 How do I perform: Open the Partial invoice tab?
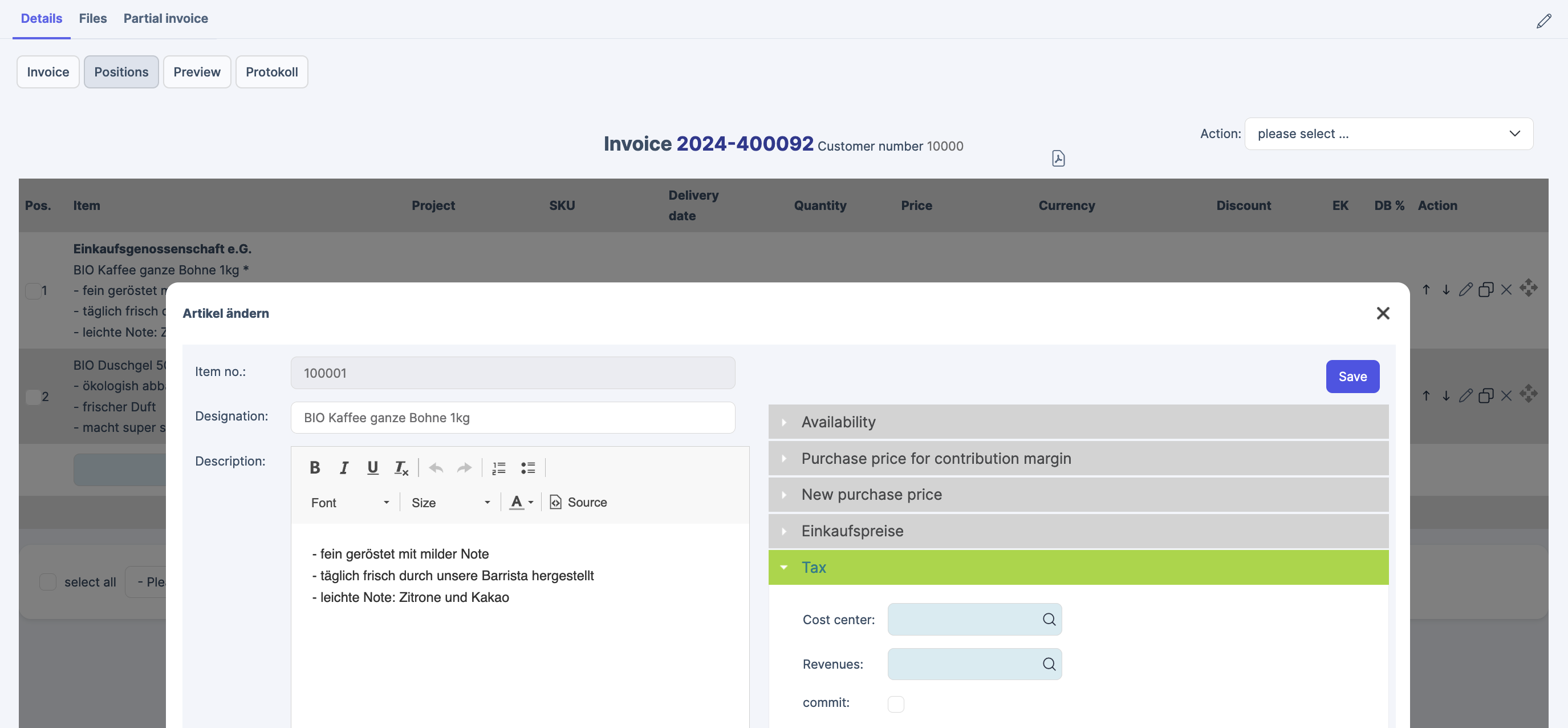point(165,18)
